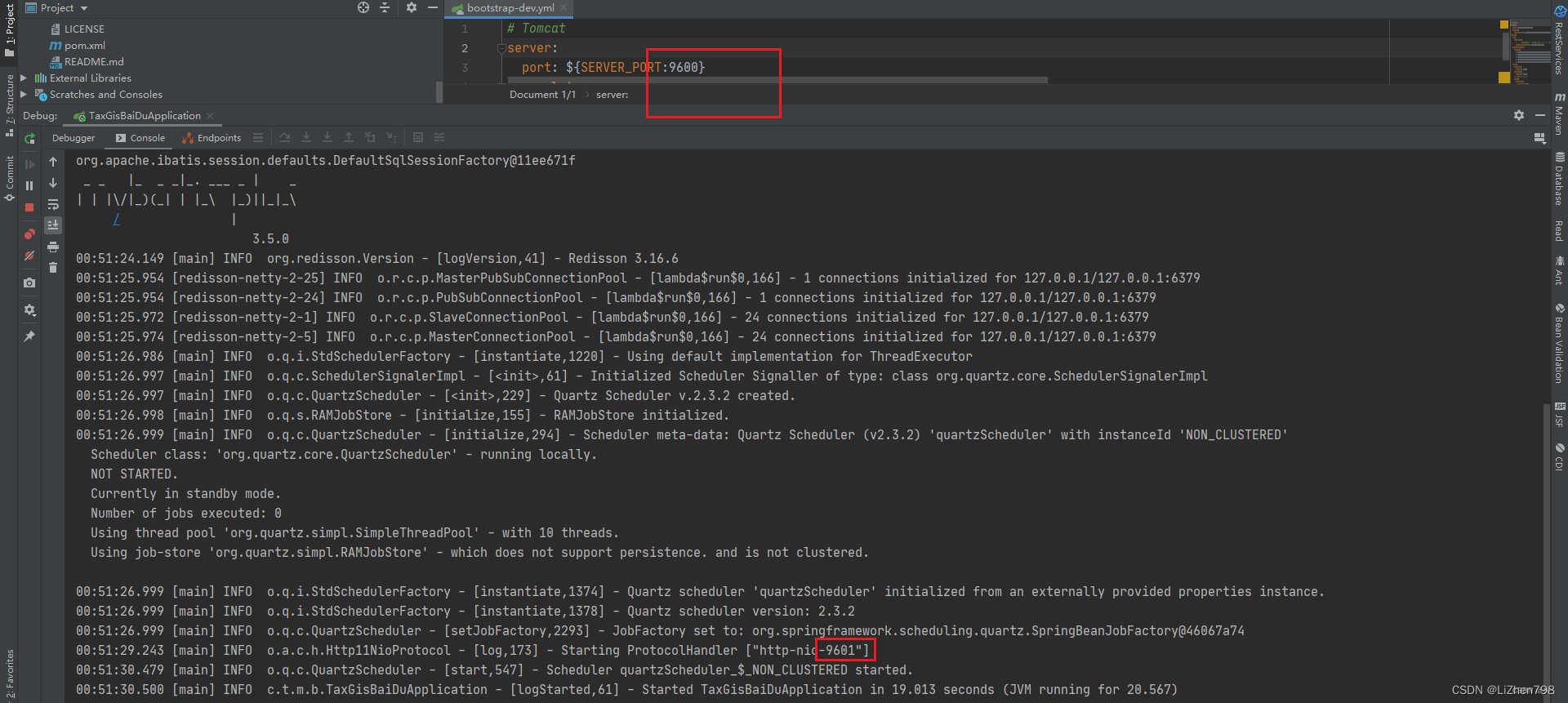Viewport: 1568px width, 703px height.
Task: Open Debug layout settings dropdown
Action: click(x=1539, y=139)
